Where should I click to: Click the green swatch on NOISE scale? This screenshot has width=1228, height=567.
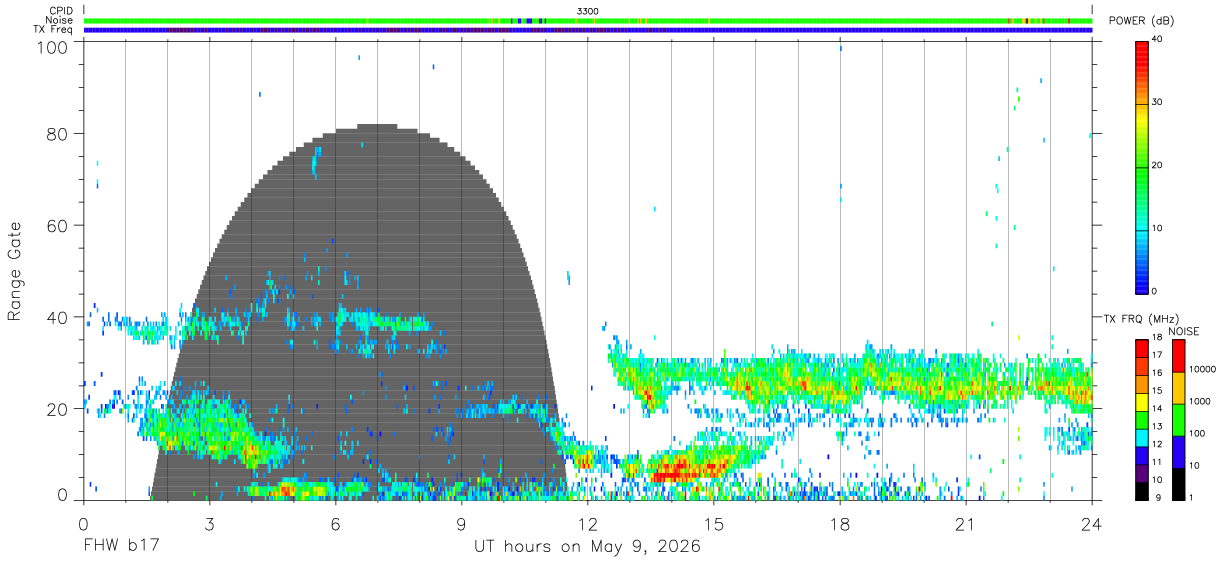(1177, 418)
